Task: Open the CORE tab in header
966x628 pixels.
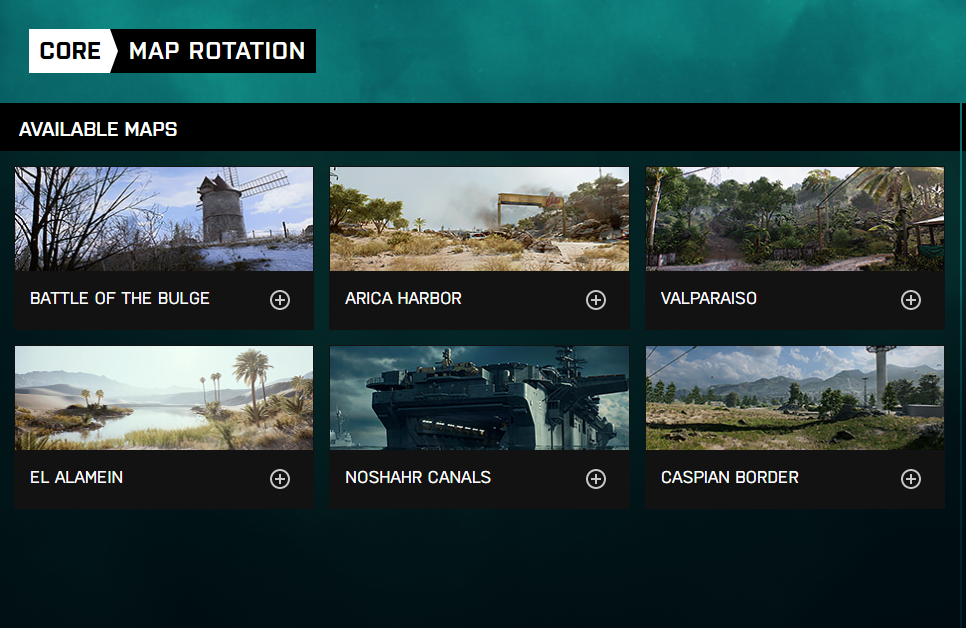Action: (x=70, y=51)
